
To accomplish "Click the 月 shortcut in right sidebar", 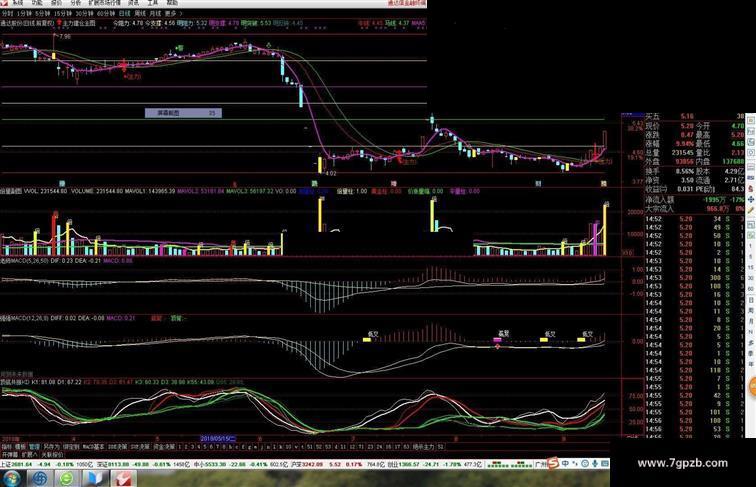I will pos(751,321).
